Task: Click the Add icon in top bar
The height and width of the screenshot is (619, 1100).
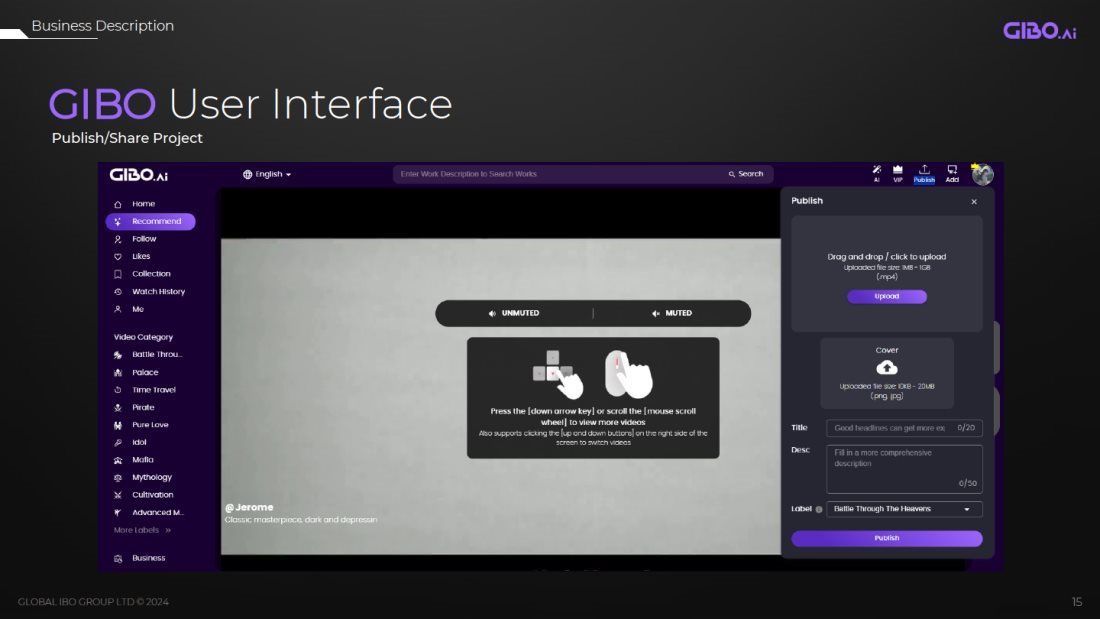Action: coord(952,170)
